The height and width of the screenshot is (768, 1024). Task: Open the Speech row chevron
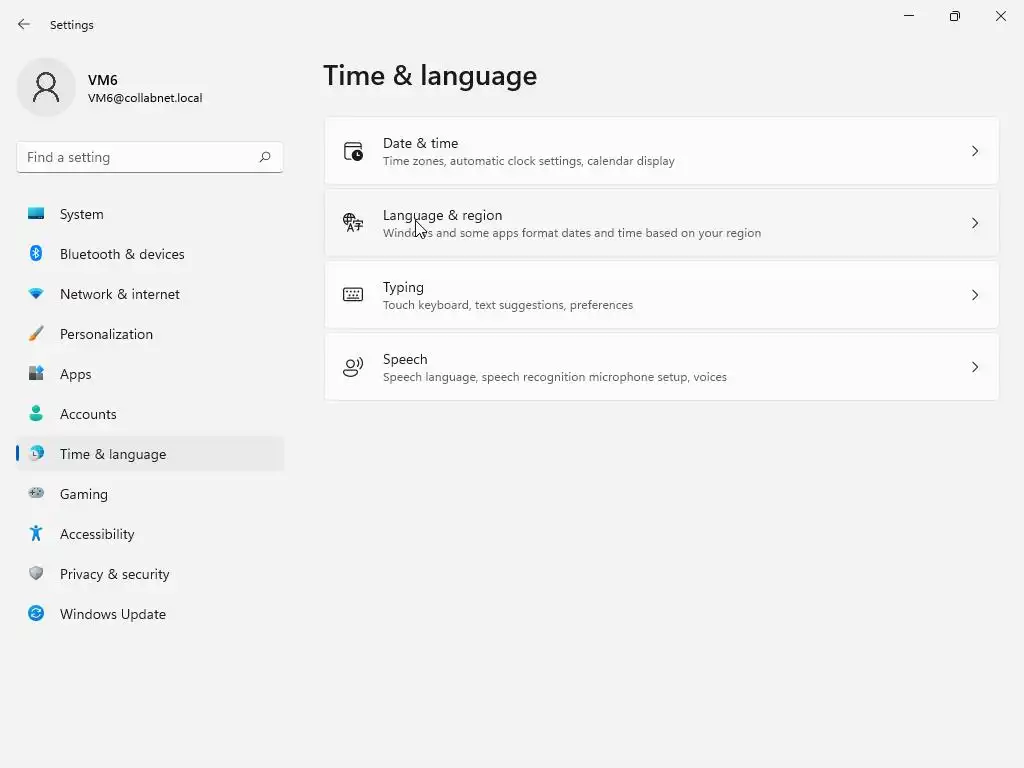pyautogui.click(x=975, y=367)
